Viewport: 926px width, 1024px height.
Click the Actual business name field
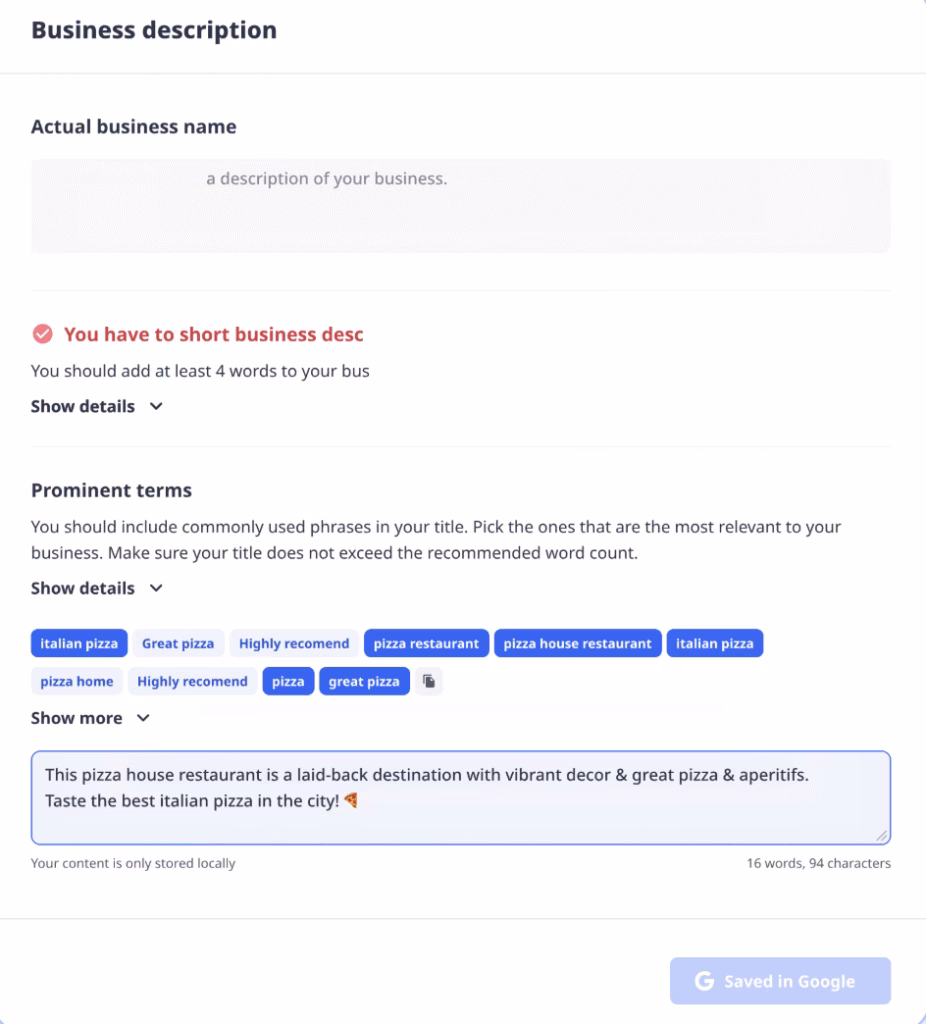coord(460,205)
